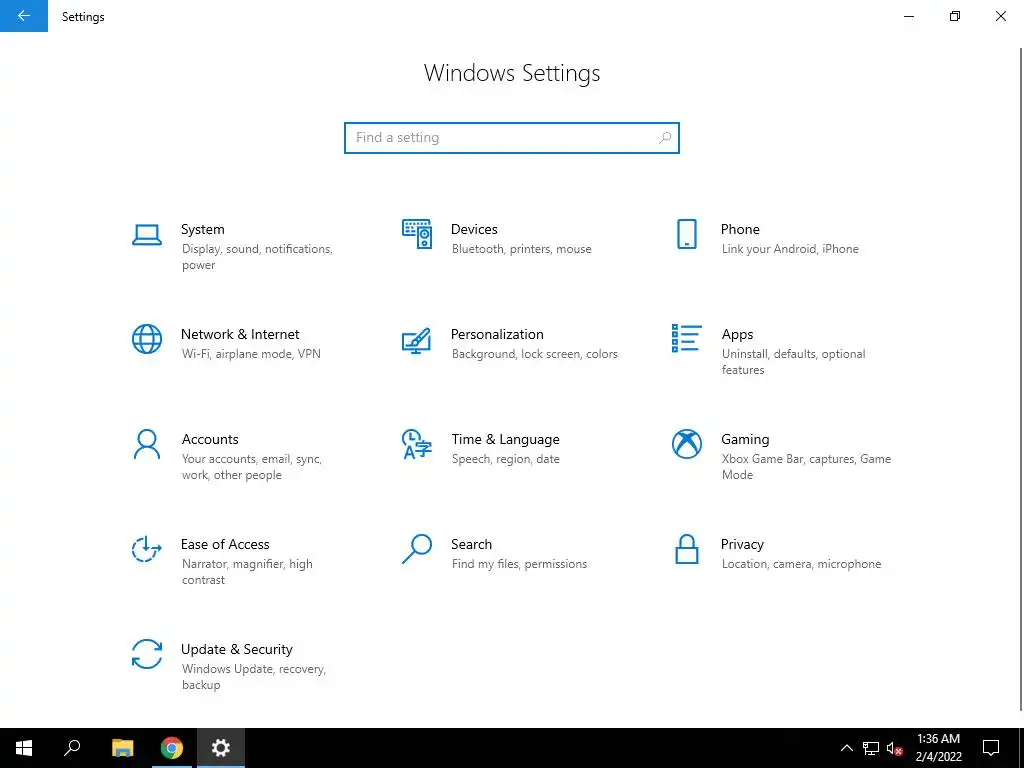This screenshot has height=768, width=1024.
Task: Launch Google Chrome from the taskbar
Action: click(x=172, y=748)
